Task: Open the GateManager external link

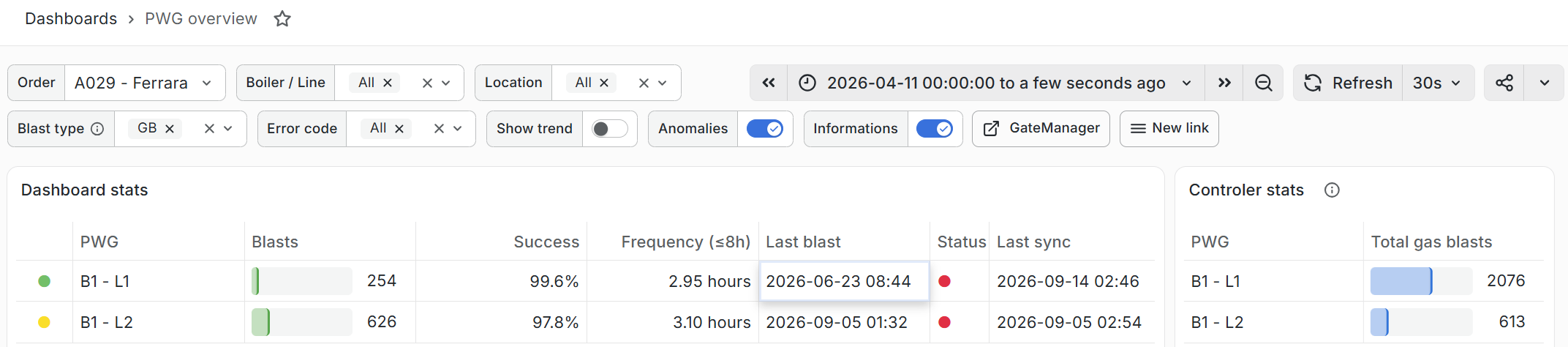Action: coord(1041,129)
